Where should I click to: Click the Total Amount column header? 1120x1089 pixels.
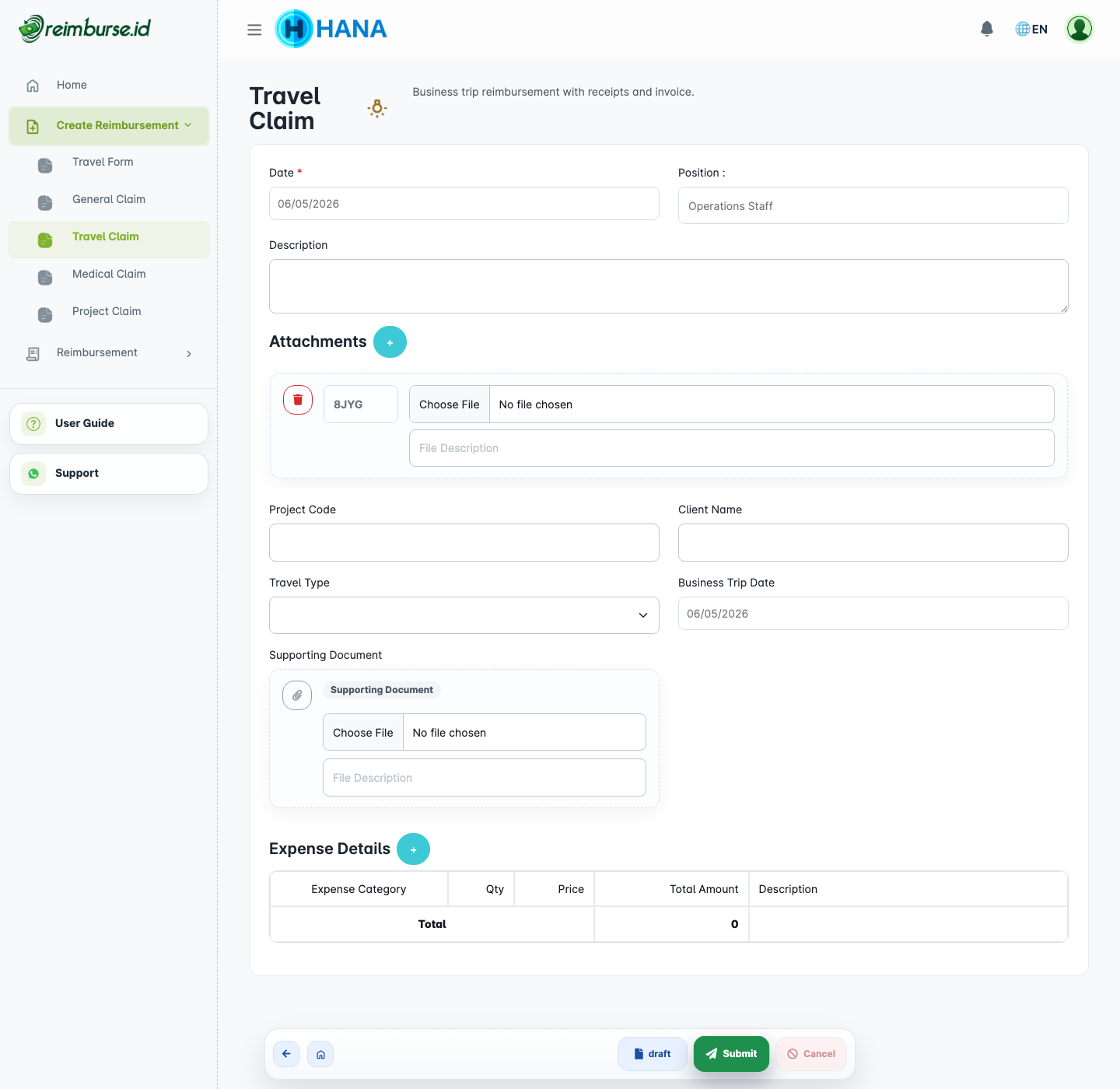[x=671, y=889]
